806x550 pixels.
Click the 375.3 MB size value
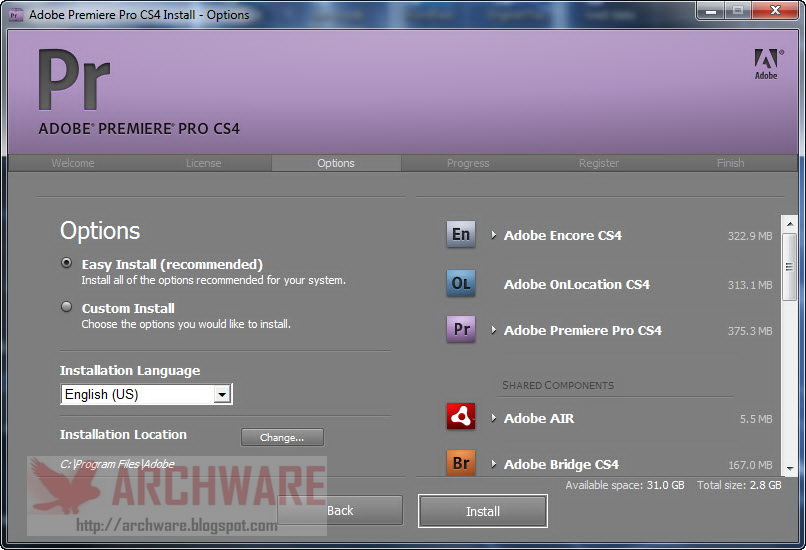750,331
